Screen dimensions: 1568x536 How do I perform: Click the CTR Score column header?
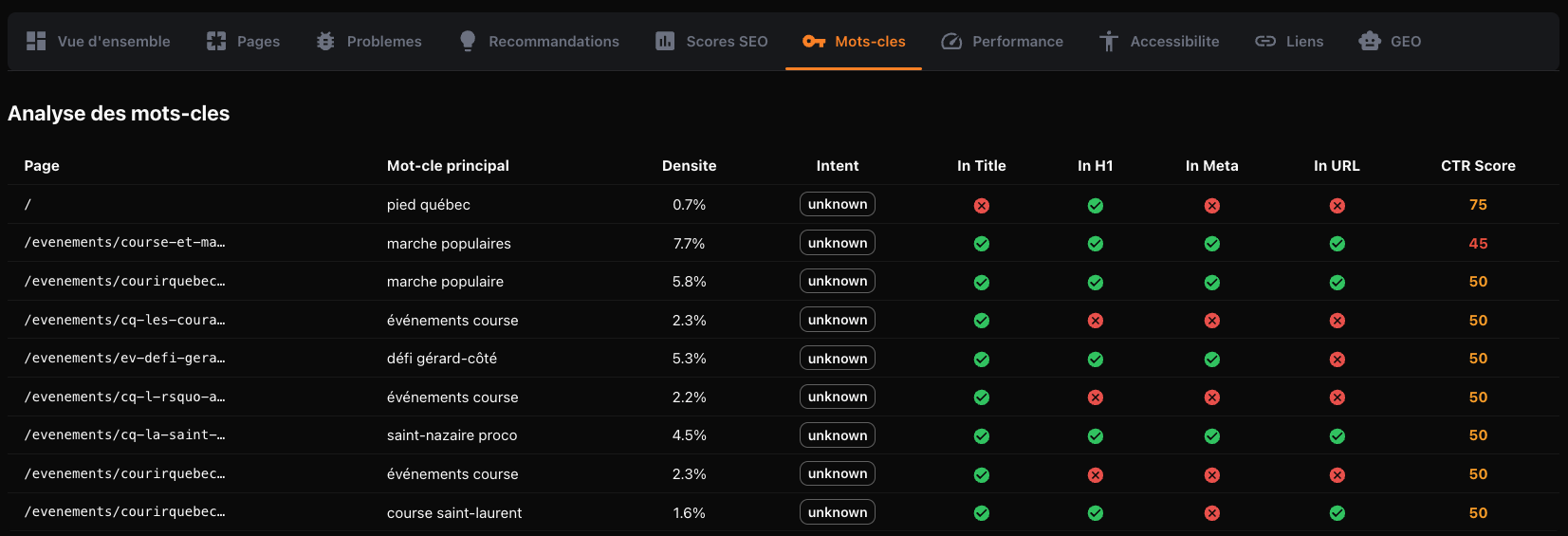pyautogui.click(x=1478, y=166)
